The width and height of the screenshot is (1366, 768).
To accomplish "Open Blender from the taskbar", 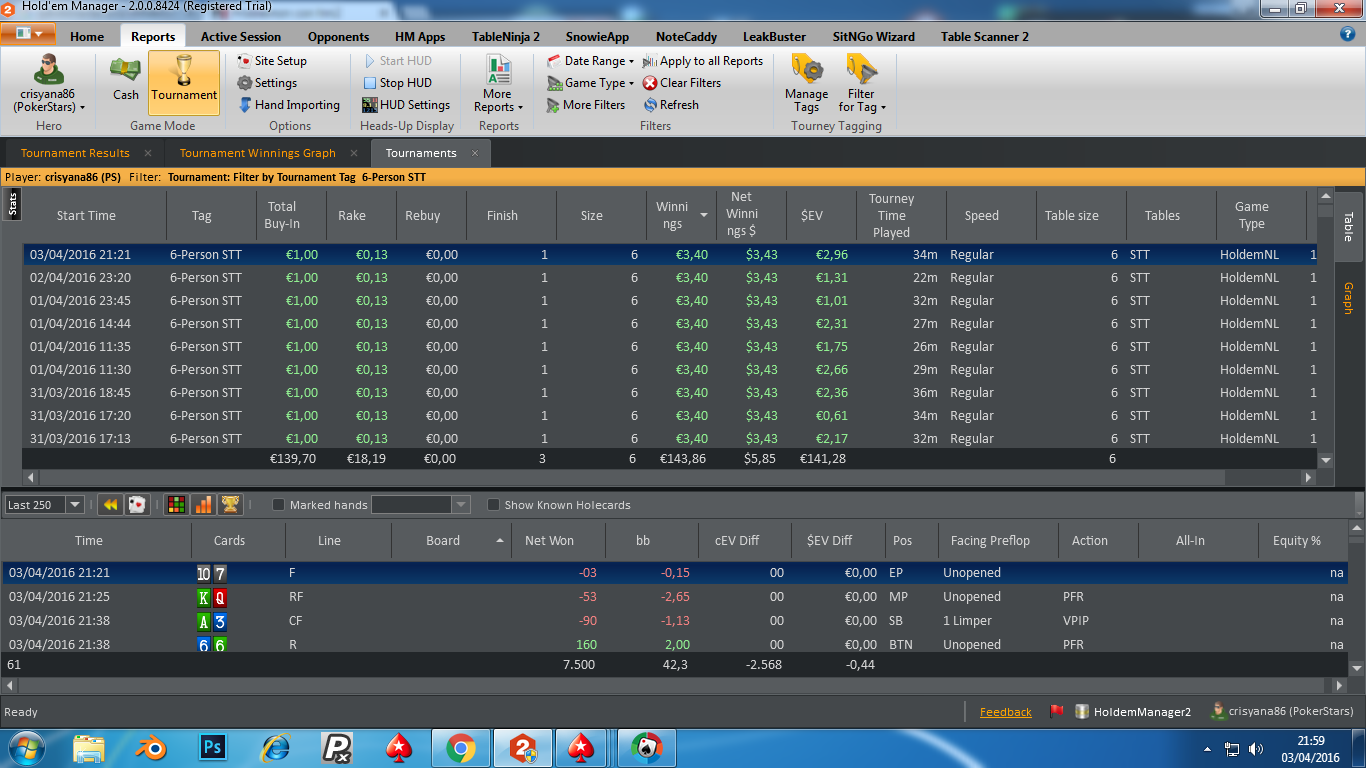I will coord(150,748).
